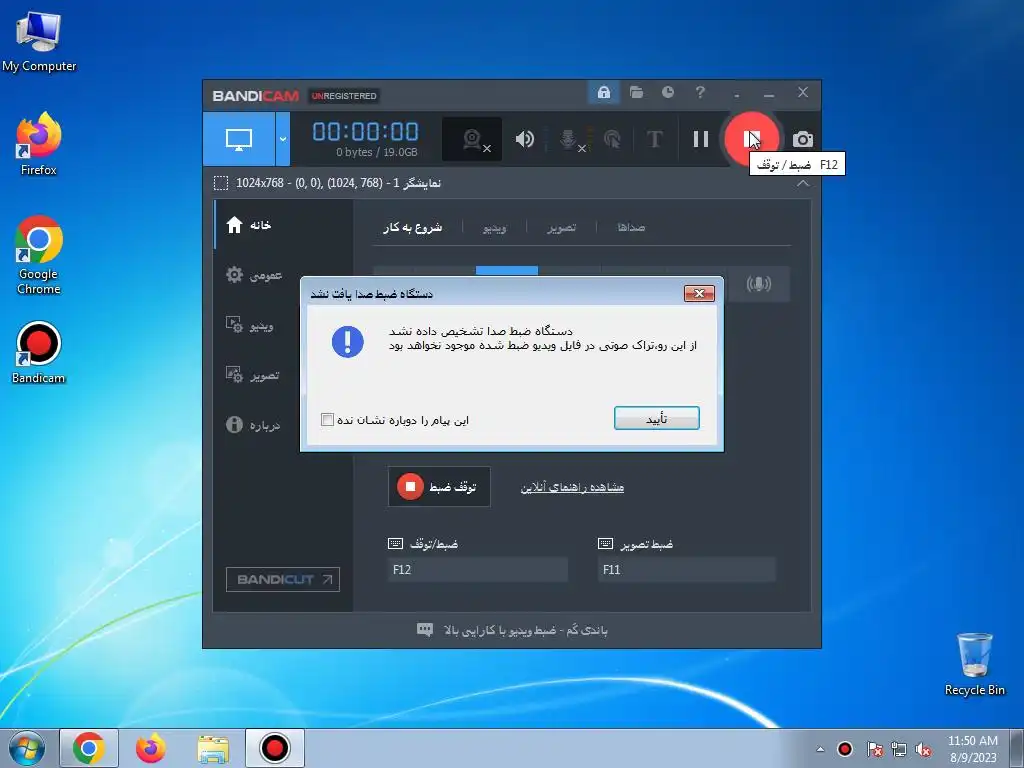Select the خانه (Home) sidebar item
Image resolution: width=1024 pixels, height=768 pixels.
283,225
